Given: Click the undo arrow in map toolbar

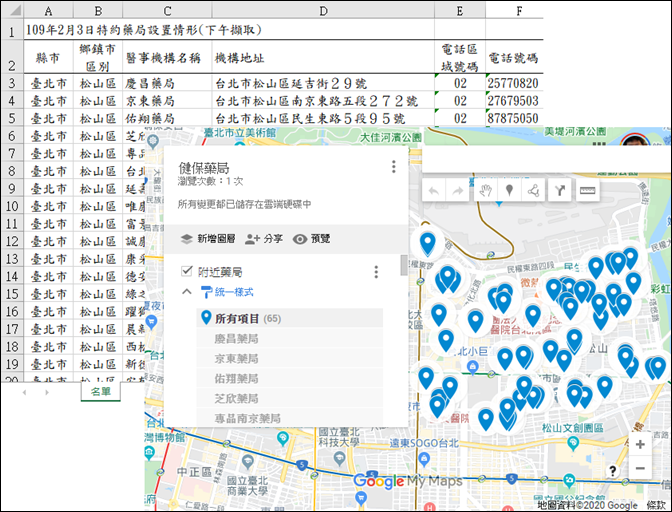Looking at the screenshot, I should coord(434,190).
